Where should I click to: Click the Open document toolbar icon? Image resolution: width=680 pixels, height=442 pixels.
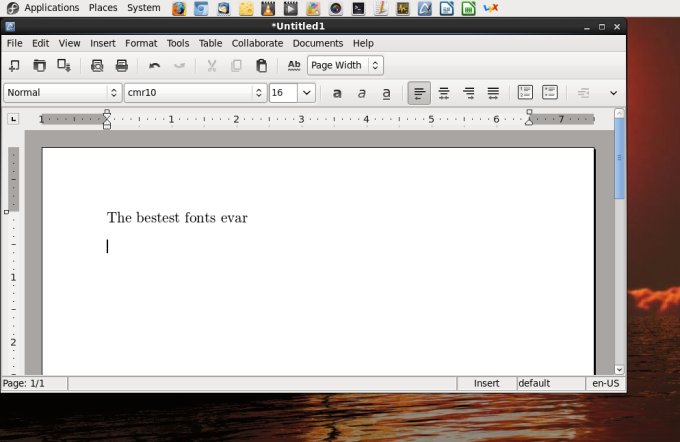pos(39,66)
